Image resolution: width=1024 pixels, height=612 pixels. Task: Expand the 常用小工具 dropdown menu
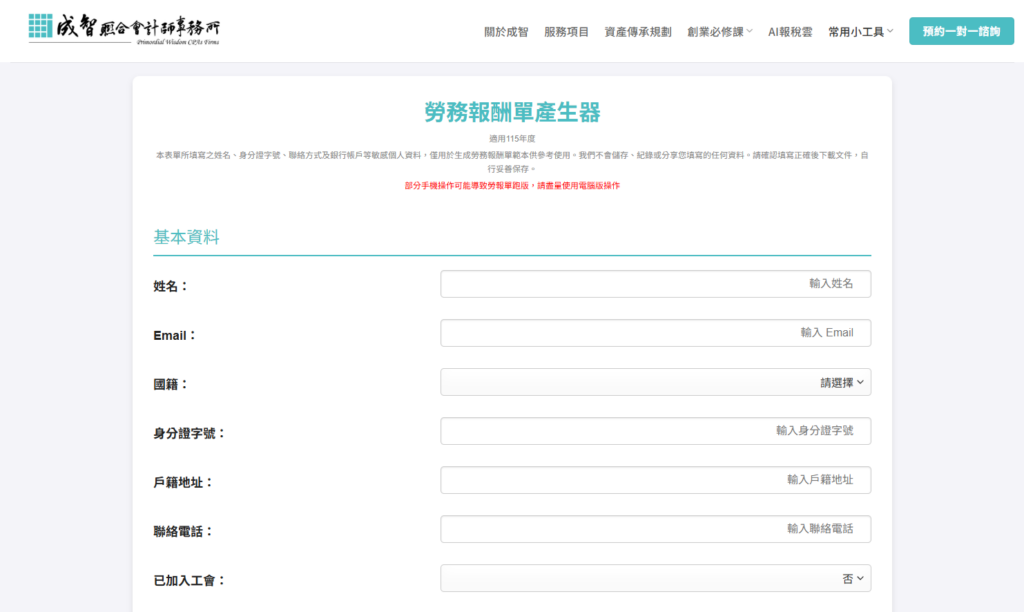pos(855,32)
